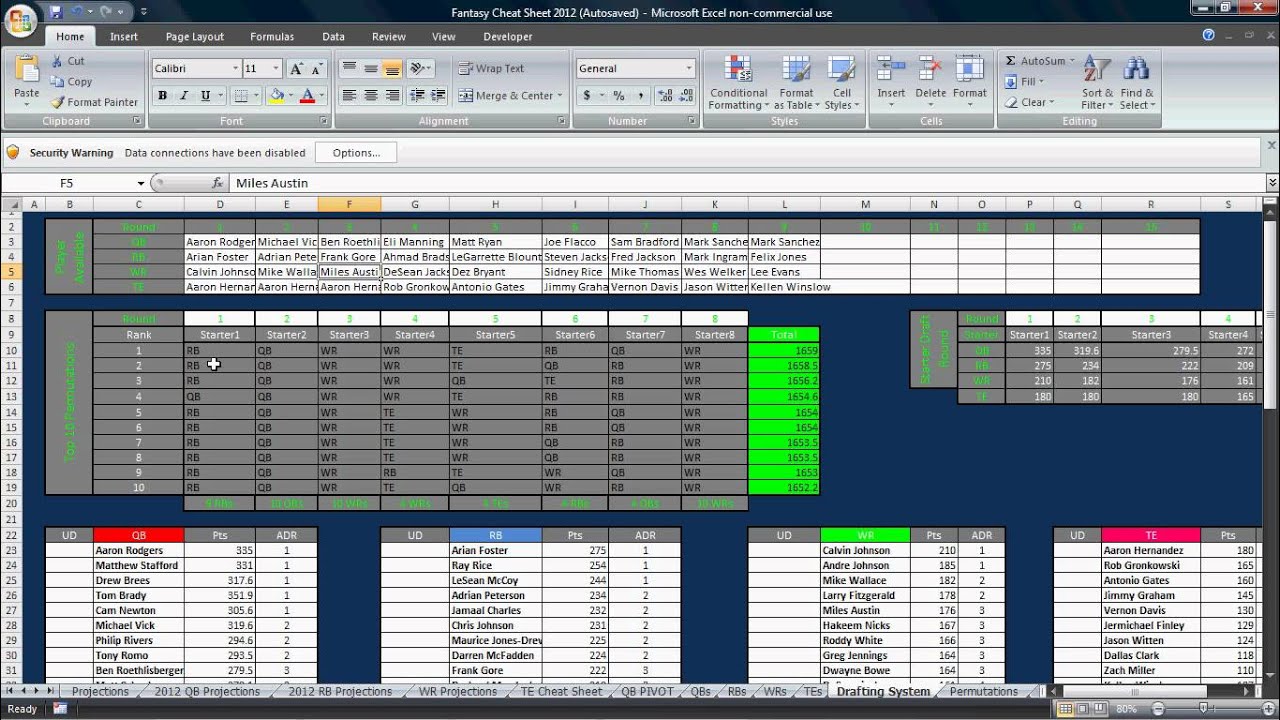Click the Copy icon

click(x=55, y=82)
